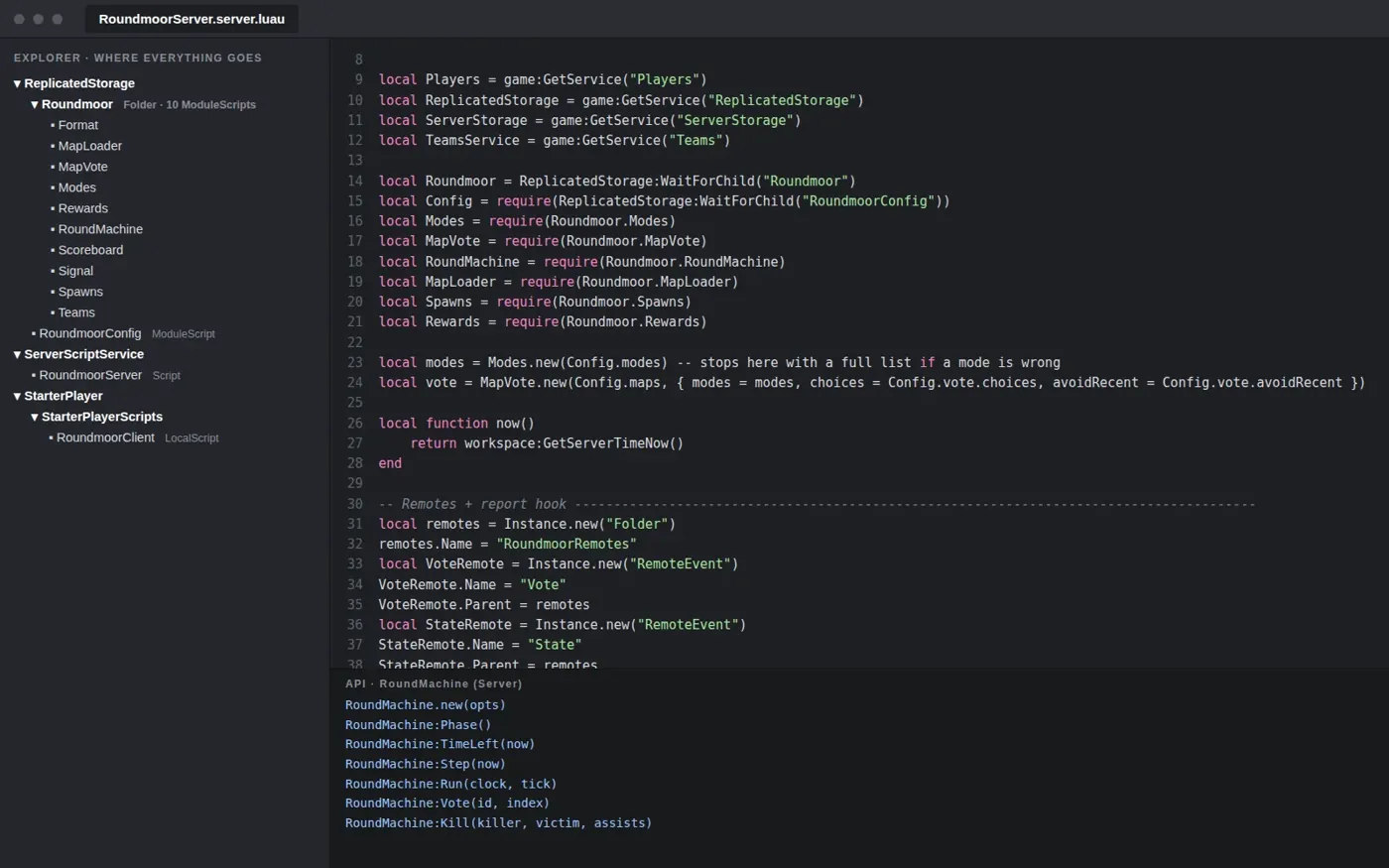This screenshot has width=1389, height=868.
Task: Click the "local Config = require" line
Action: click(664, 201)
